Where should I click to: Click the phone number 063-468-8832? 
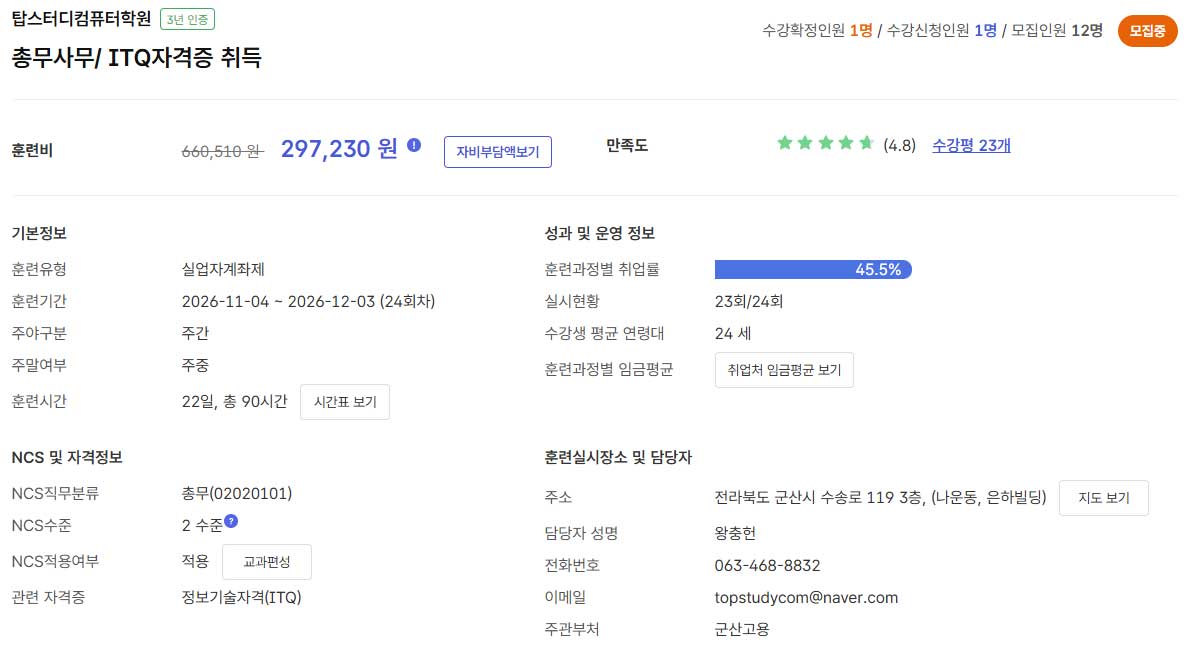tap(767, 566)
